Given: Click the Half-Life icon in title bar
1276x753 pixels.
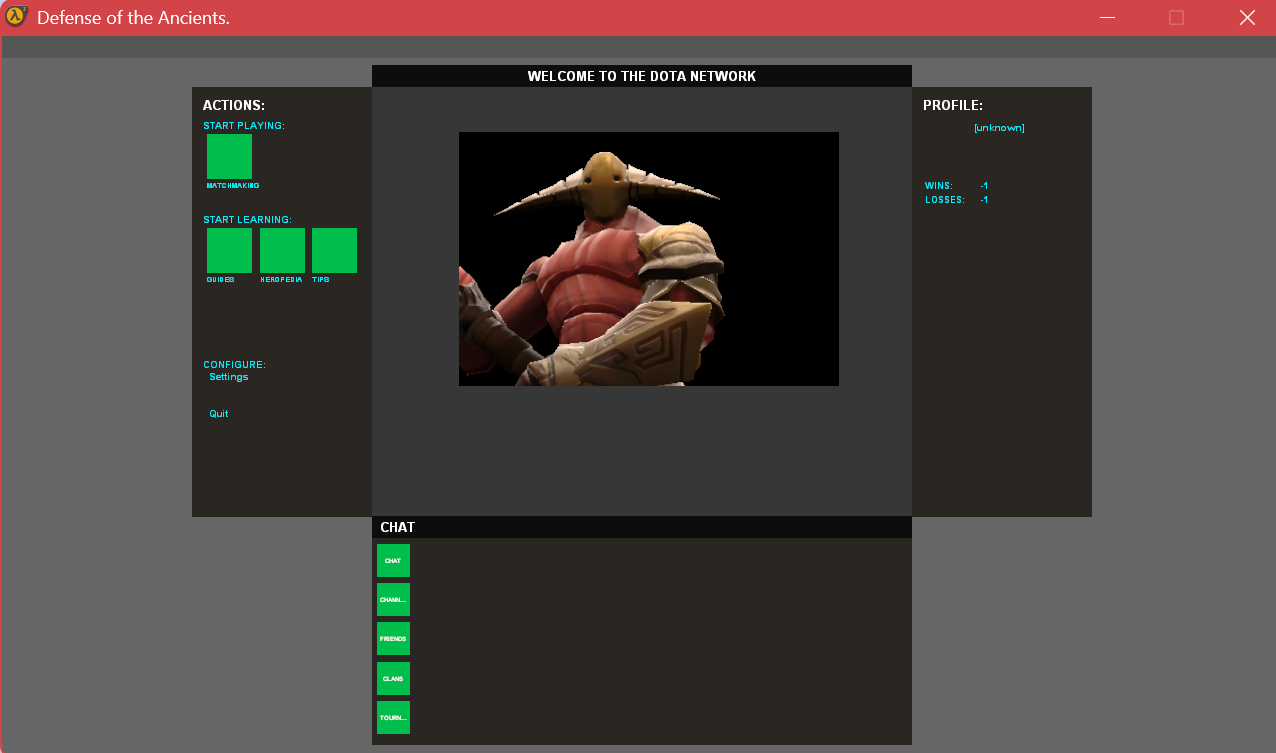Looking at the screenshot, I should (16, 17).
